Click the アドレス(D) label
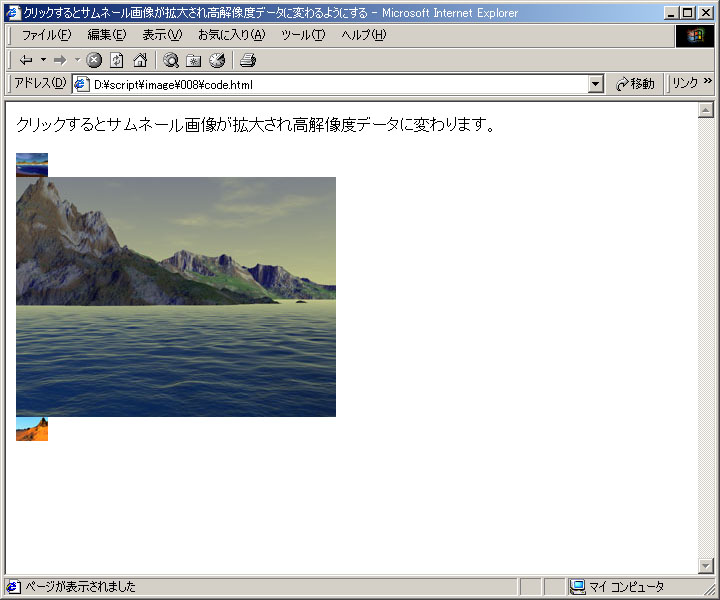The height and width of the screenshot is (600, 720). 40,83
